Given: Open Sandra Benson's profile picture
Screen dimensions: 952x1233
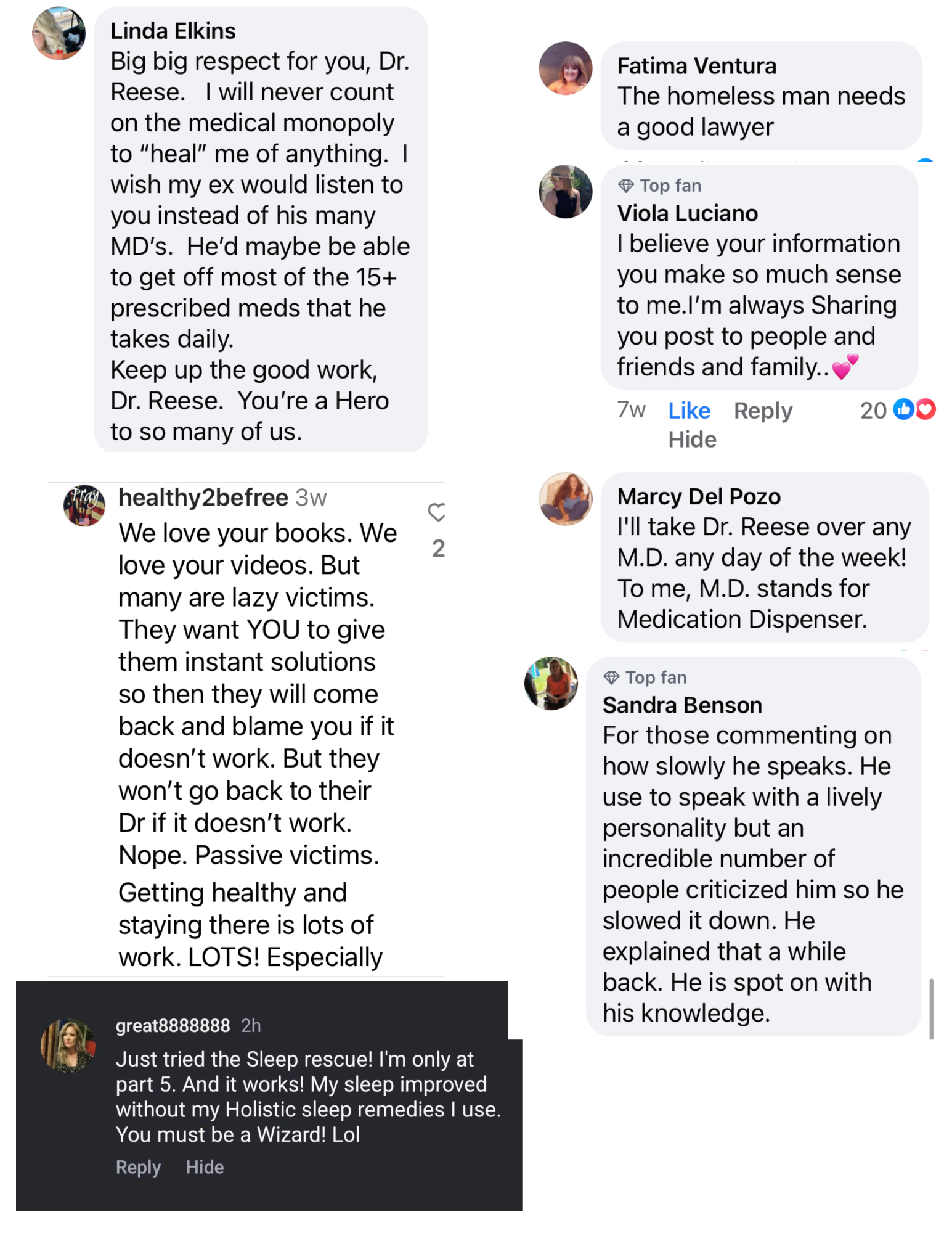Looking at the screenshot, I should (551, 683).
